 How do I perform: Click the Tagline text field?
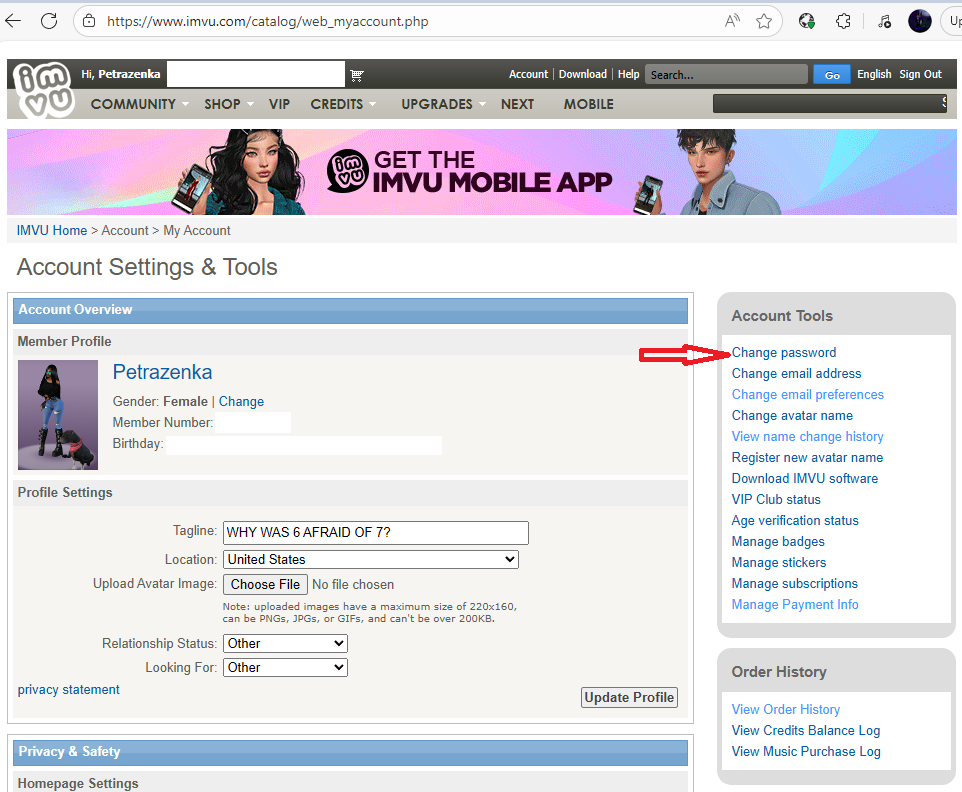pyautogui.click(x=375, y=532)
